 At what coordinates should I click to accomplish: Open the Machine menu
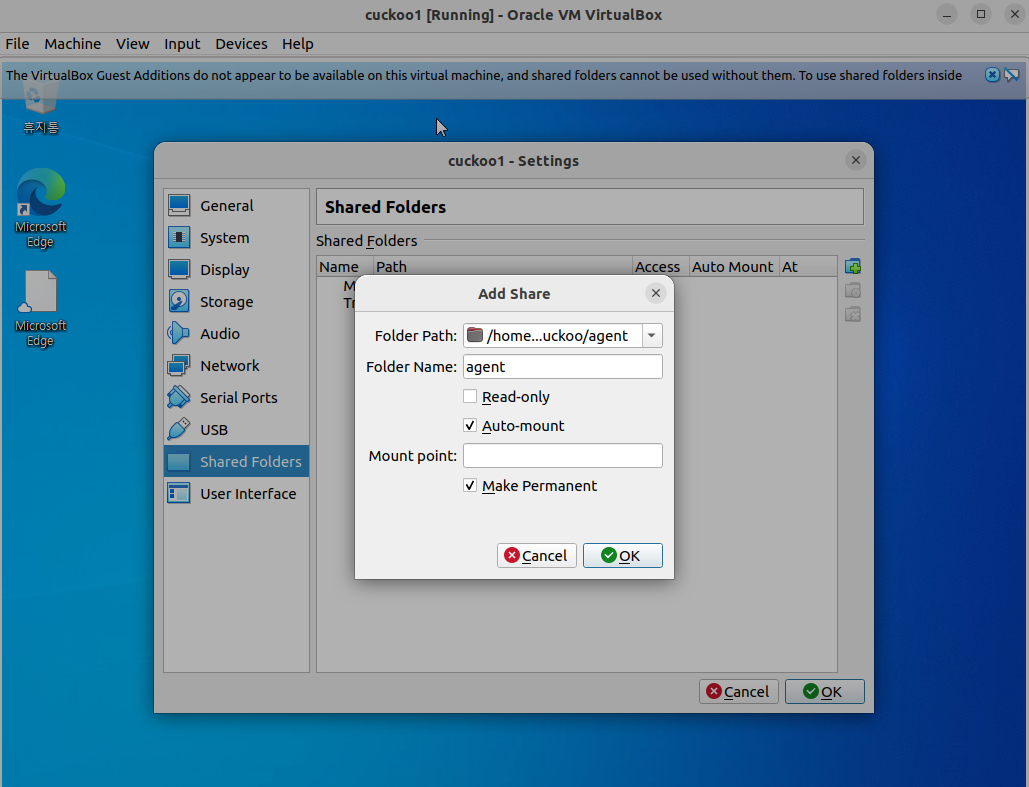(x=73, y=44)
